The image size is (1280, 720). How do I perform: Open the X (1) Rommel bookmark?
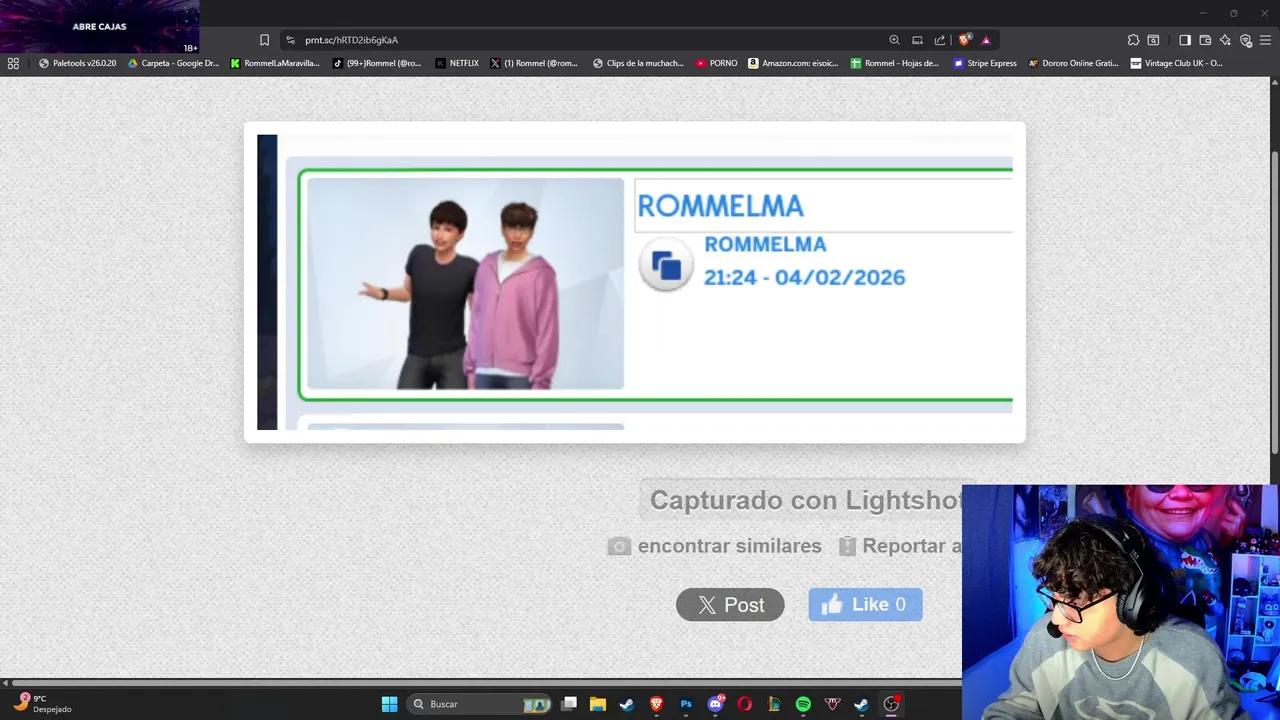(x=534, y=63)
